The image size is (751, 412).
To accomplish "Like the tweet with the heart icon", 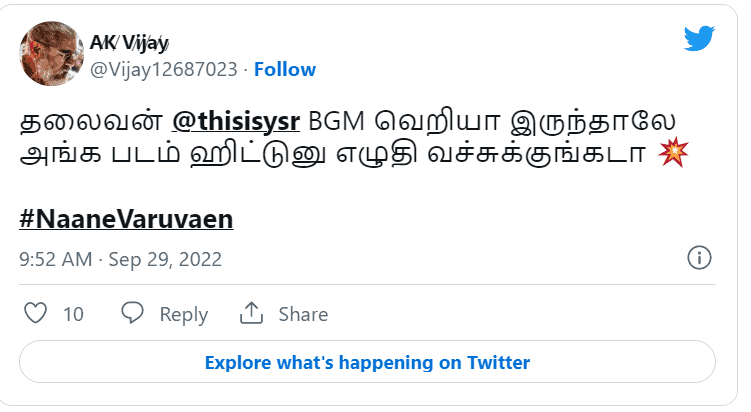I will tap(35, 313).
